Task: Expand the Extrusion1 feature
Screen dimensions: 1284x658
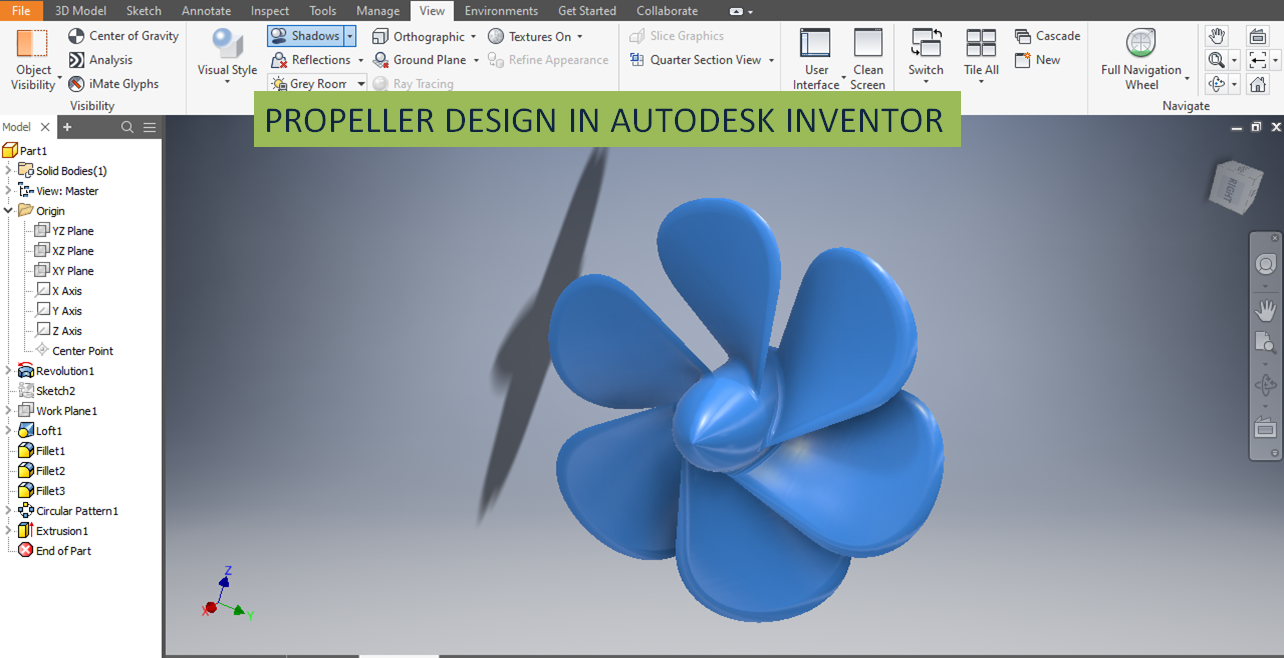Action: [x=8, y=530]
